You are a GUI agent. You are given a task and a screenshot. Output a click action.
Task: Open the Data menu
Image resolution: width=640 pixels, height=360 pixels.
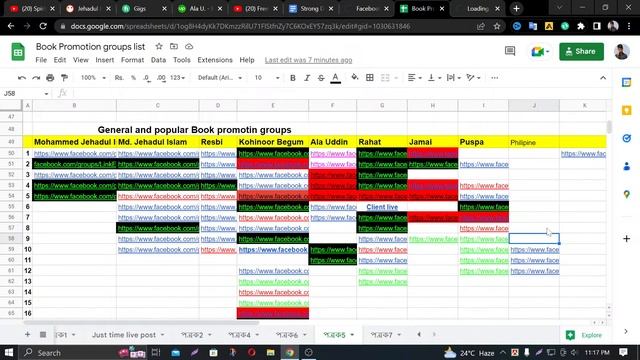pos(158,60)
